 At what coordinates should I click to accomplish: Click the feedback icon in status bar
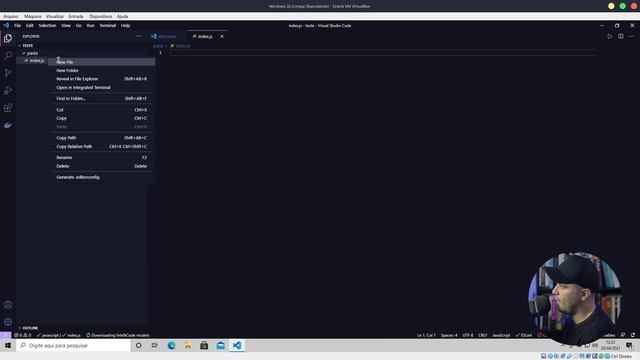point(623,335)
